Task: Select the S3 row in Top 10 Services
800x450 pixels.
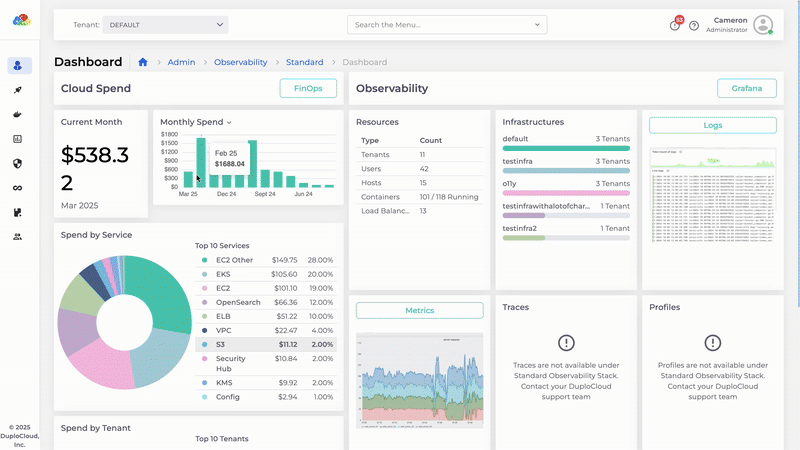Action: tap(265, 343)
